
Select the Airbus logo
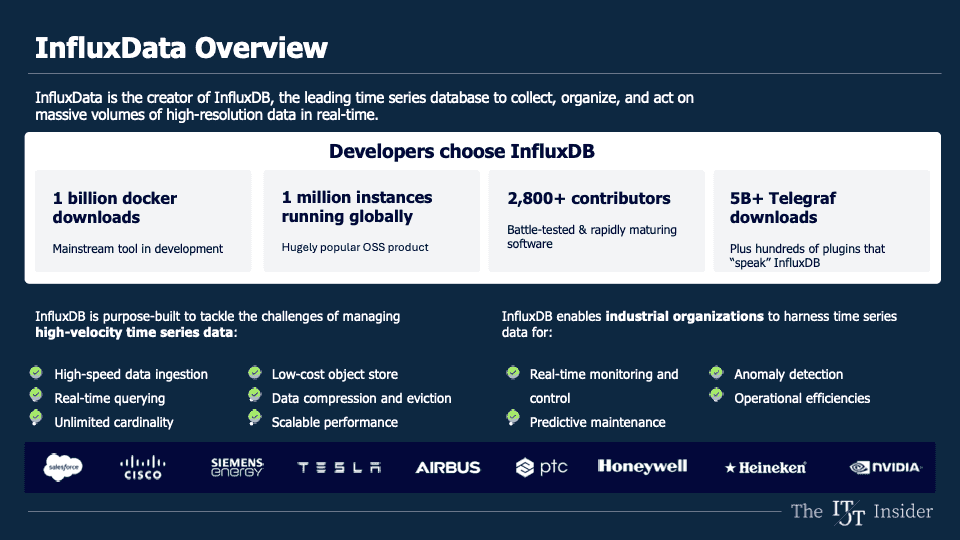[448, 467]
